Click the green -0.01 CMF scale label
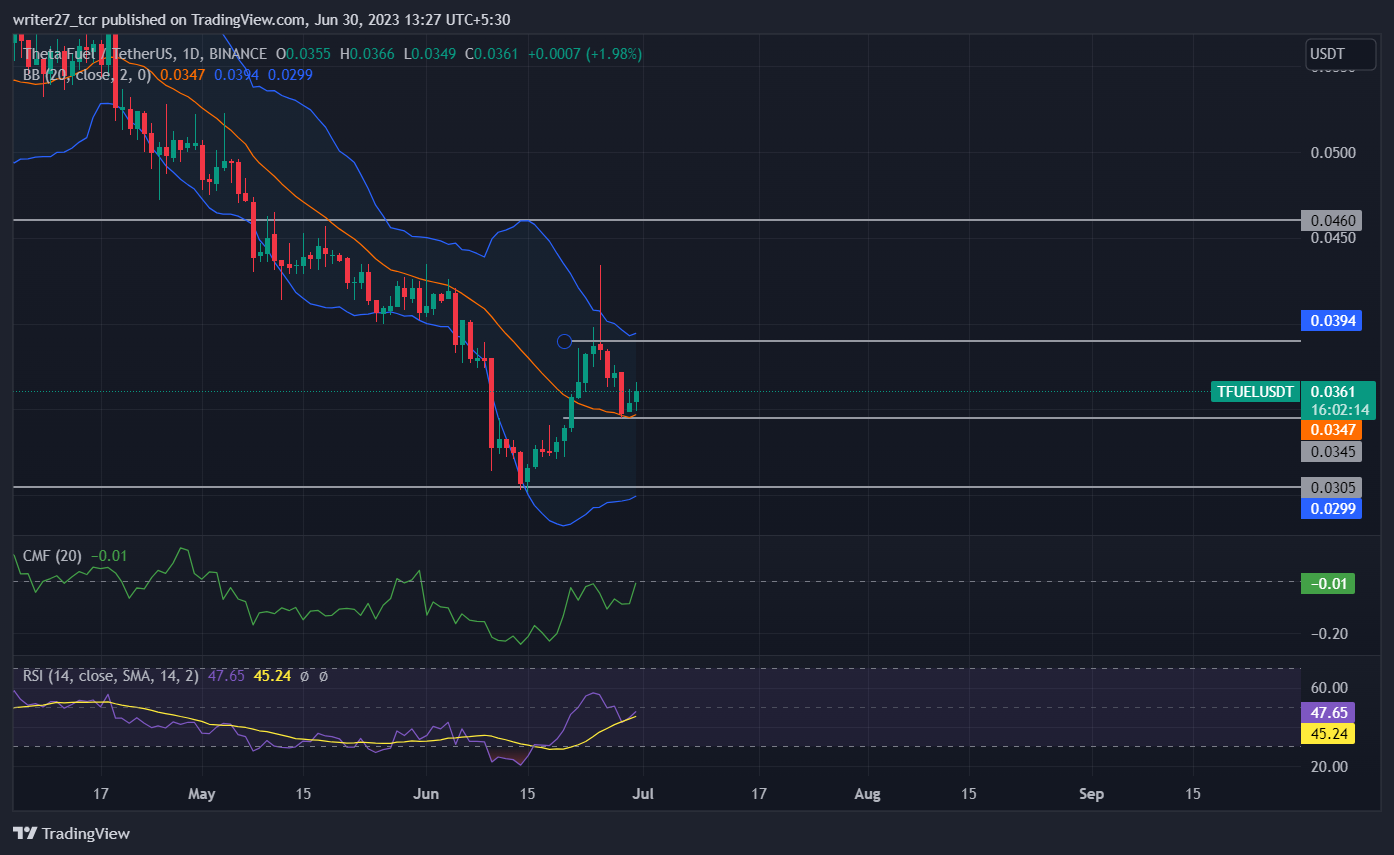 [x=1328, y=583]
